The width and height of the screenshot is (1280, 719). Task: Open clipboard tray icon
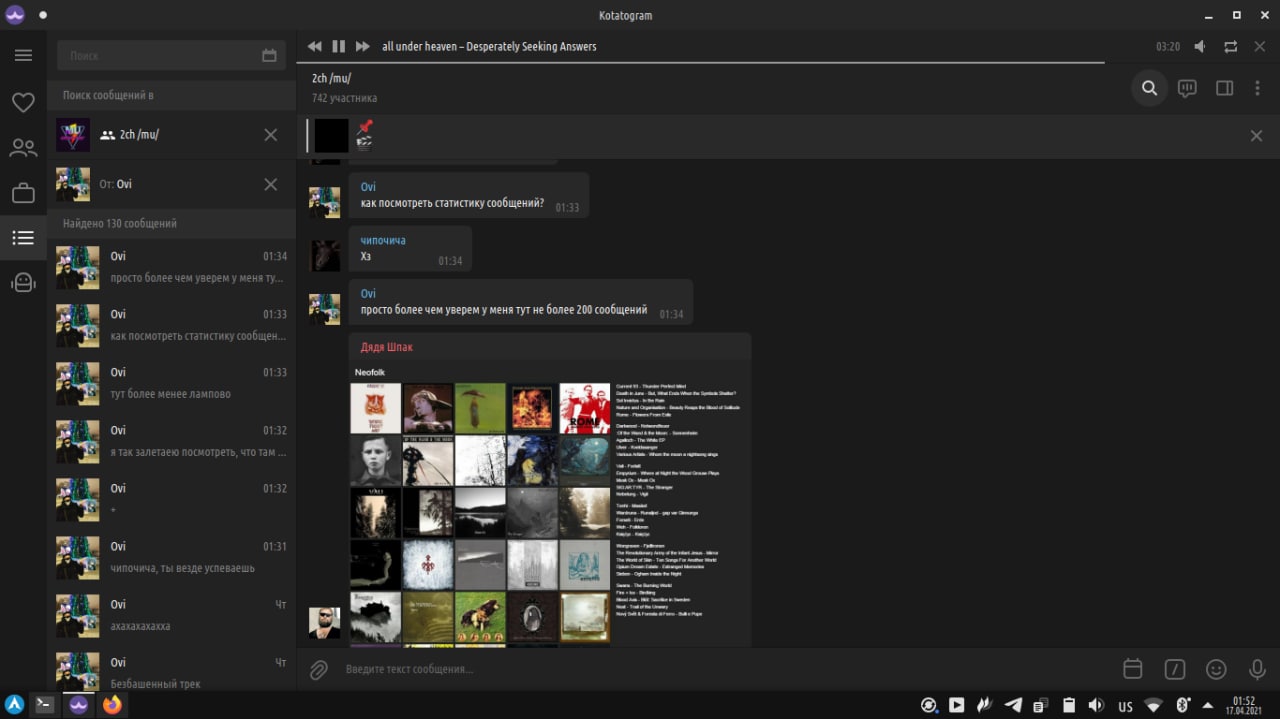coord(1068,705)
